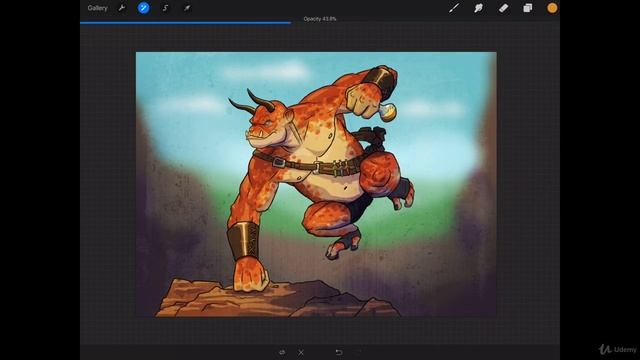Activate the Transform arrow tool

[187, 8]
